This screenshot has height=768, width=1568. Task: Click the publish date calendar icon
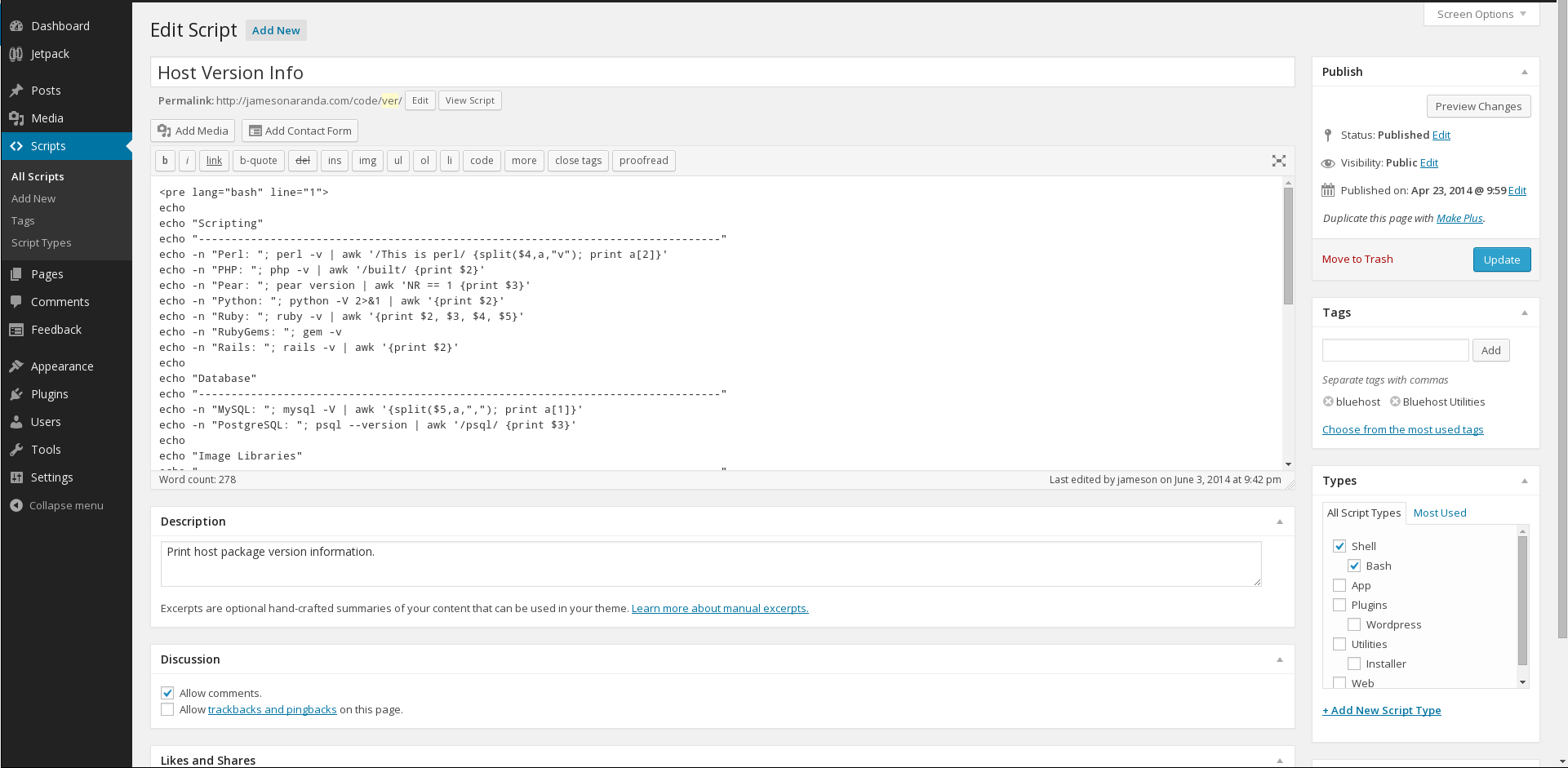click(x=1328, y=191)
